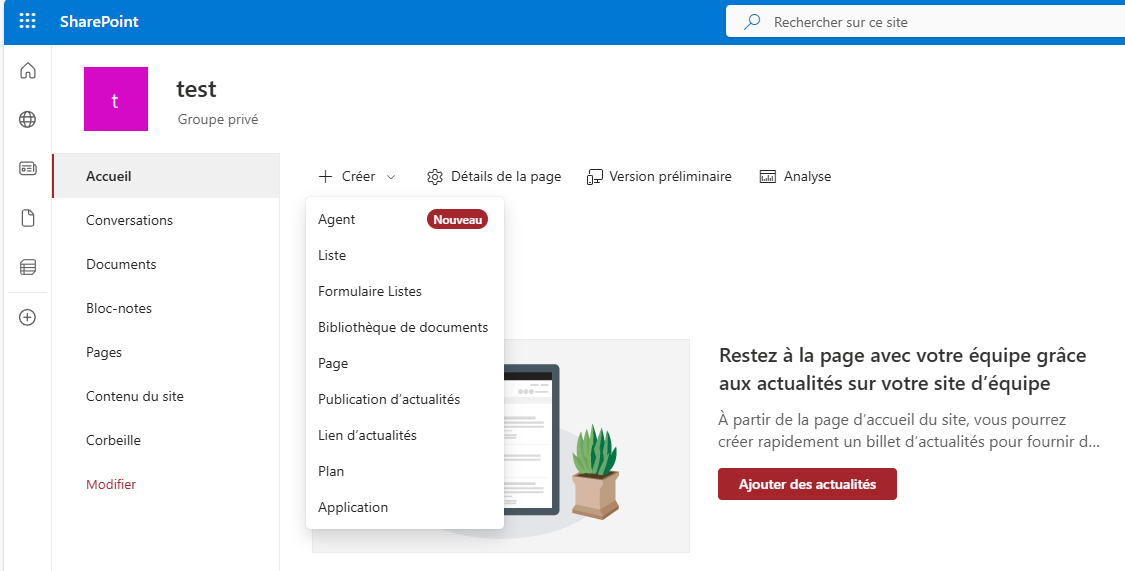Open Détails de la page settings
1125x571 pixels.
pyautogui.click(x=494, y=176)
